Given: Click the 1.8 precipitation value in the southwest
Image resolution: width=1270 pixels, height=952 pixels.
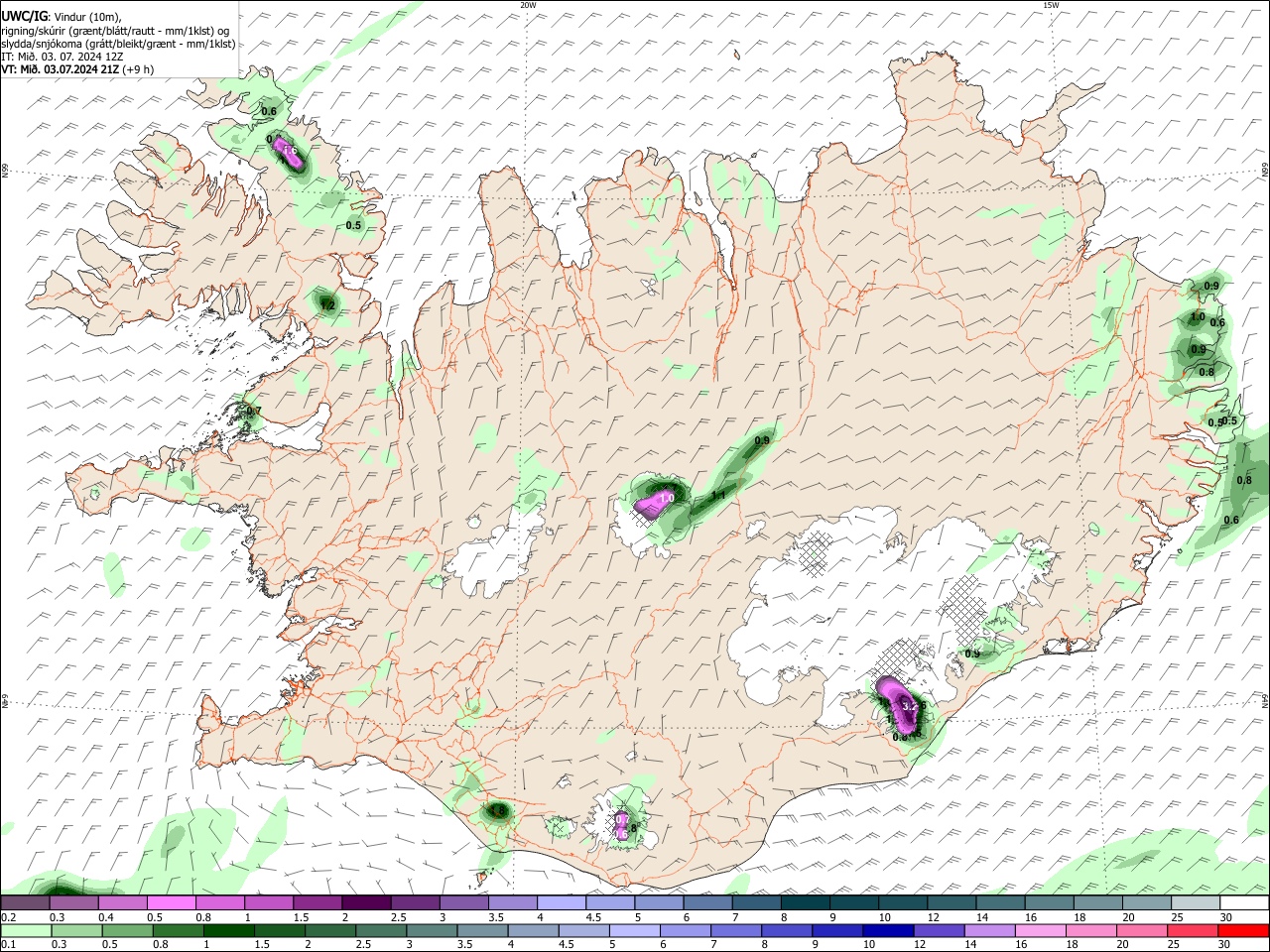Looking at the screenshot, I should pos(498,812).
